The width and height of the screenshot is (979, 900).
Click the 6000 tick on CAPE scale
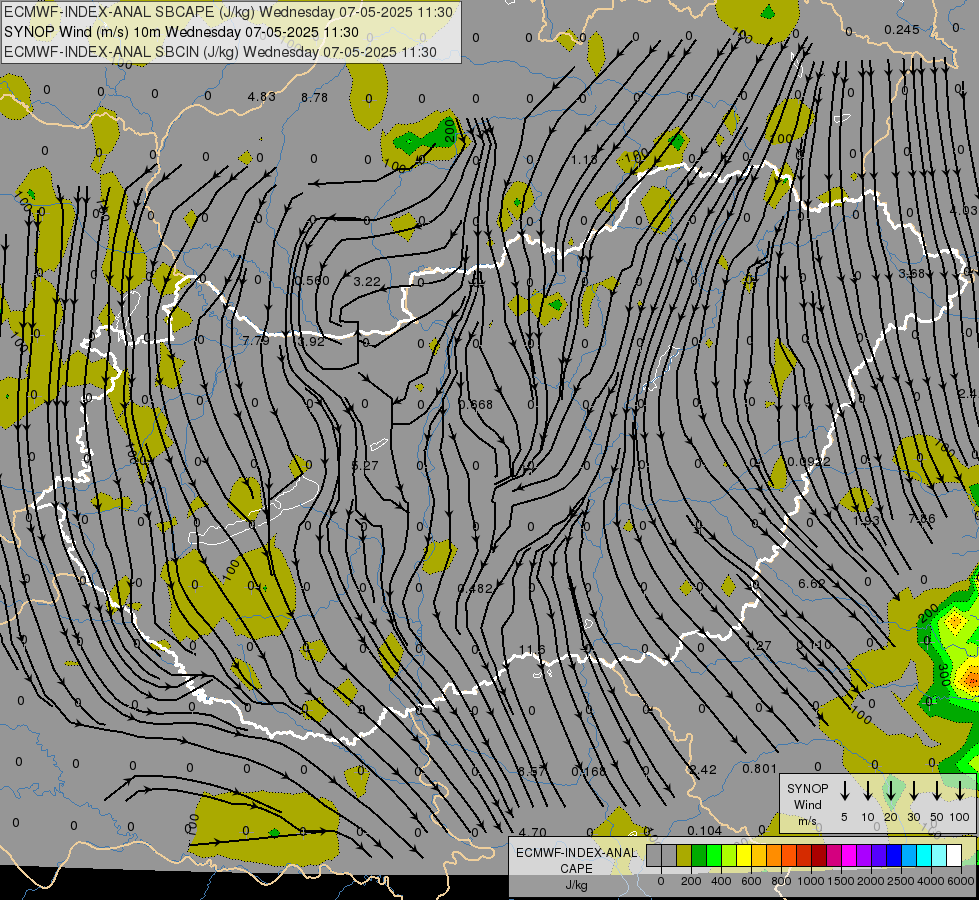coord(961,881)
